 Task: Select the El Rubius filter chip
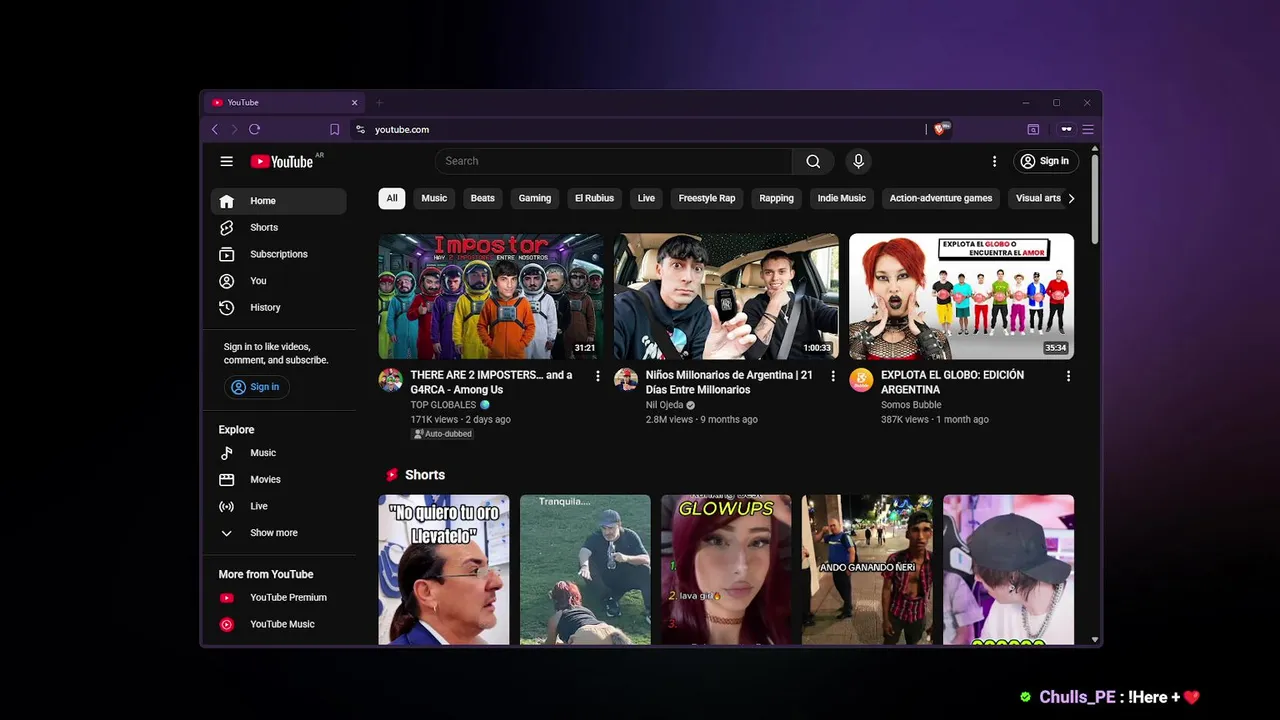coord(594,198)
